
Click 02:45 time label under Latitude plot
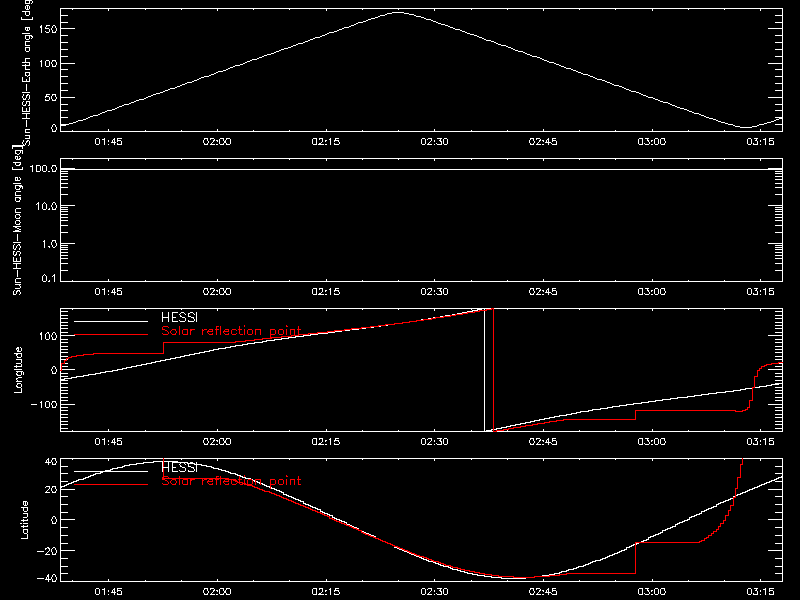pyautogui.click(x=543, y=592)
